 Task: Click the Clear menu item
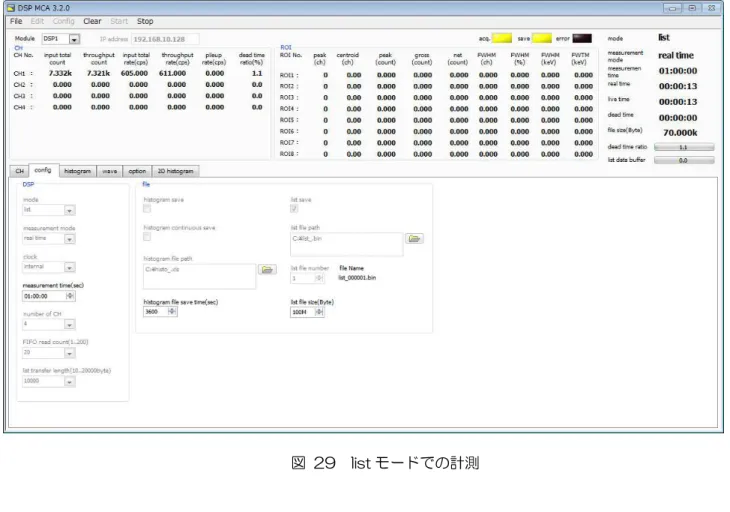coord(92,21)
